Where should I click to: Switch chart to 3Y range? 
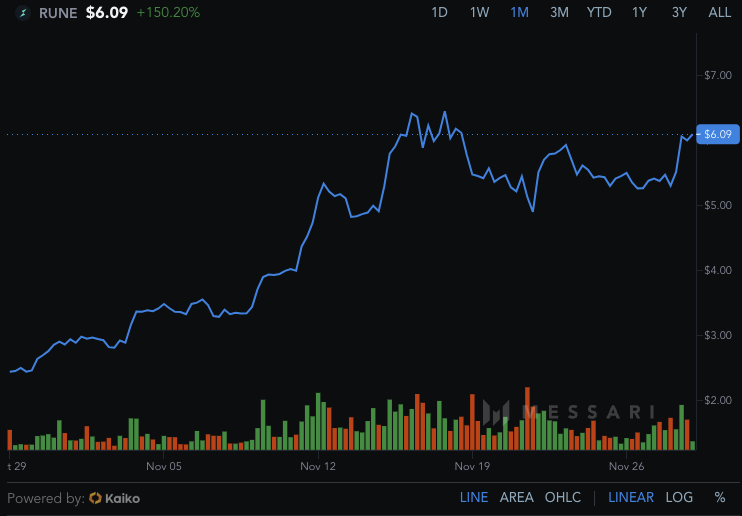click(x=679, y=12)
